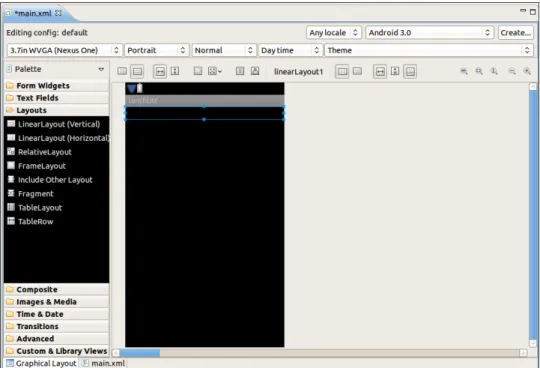
Task: Expand the Images & Media palette category
Action: tap(57, 302)
